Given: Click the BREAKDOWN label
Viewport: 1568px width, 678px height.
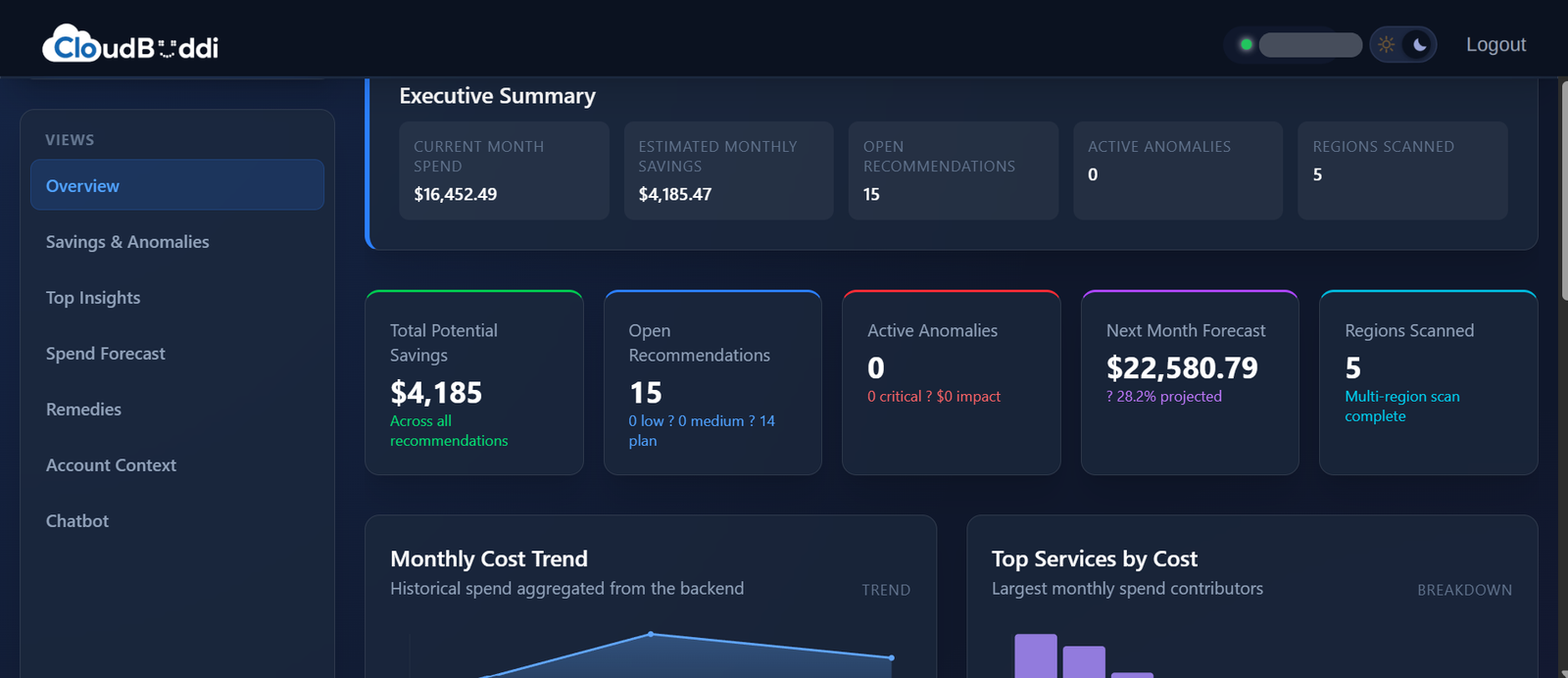Looking at the screenshot, I should point(1464,590).
